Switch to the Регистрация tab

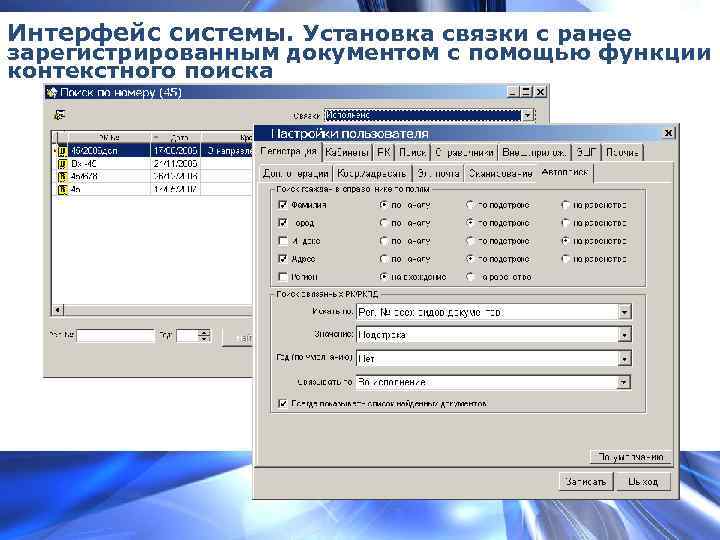click(288, 152)
